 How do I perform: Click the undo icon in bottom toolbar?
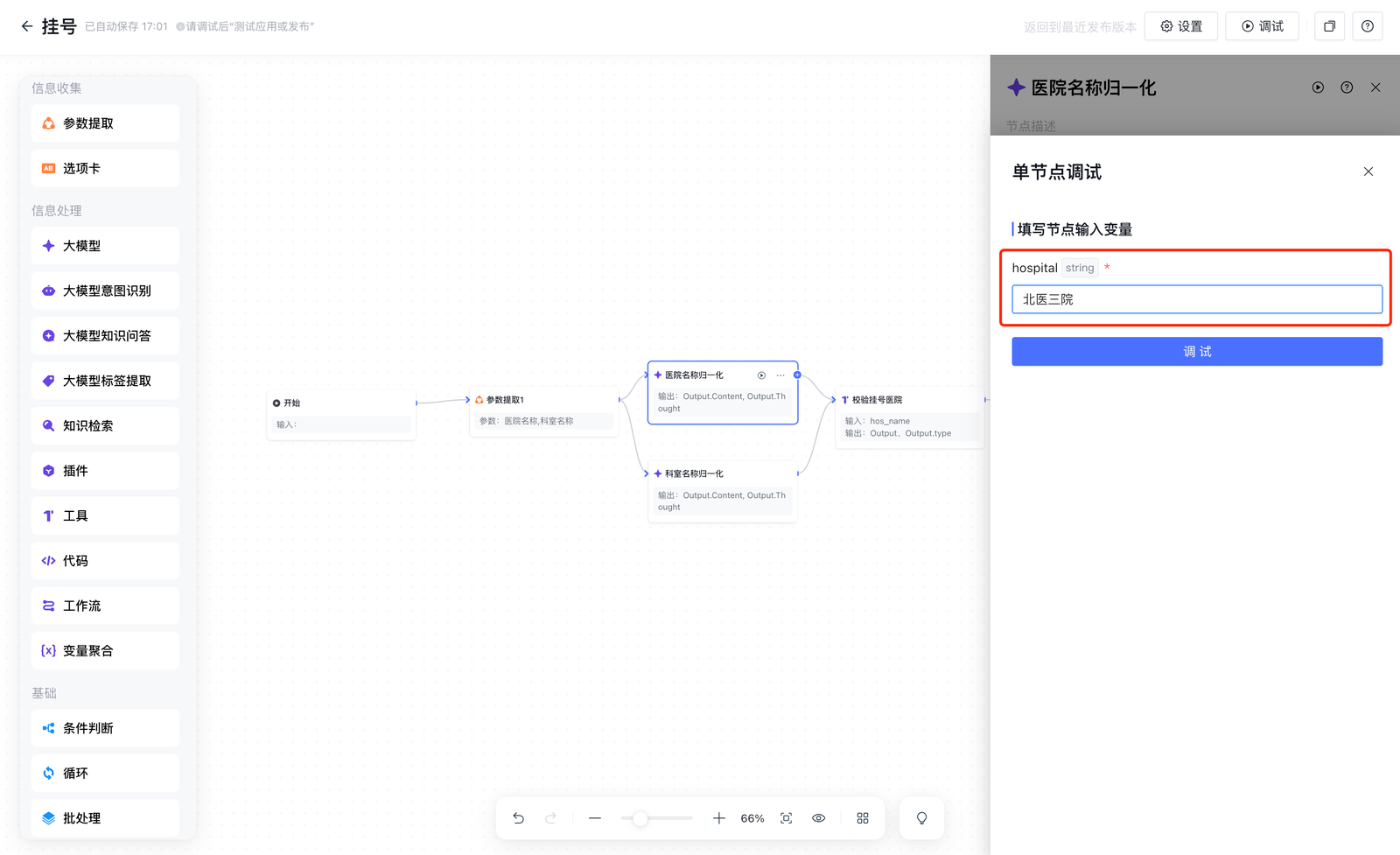click(519, 818)
